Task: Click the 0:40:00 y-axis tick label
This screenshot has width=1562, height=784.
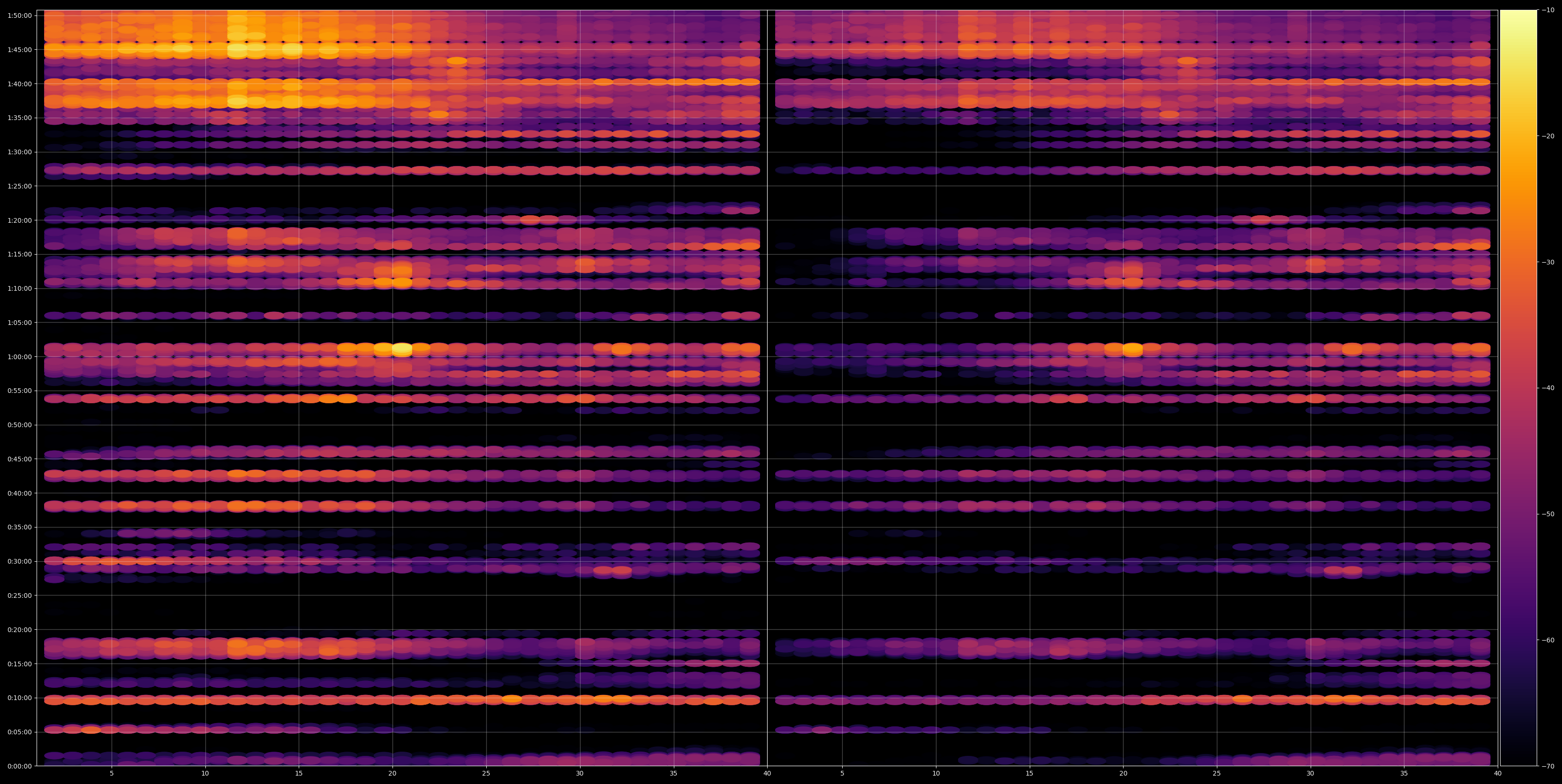Action: click(x=19, y=493)
